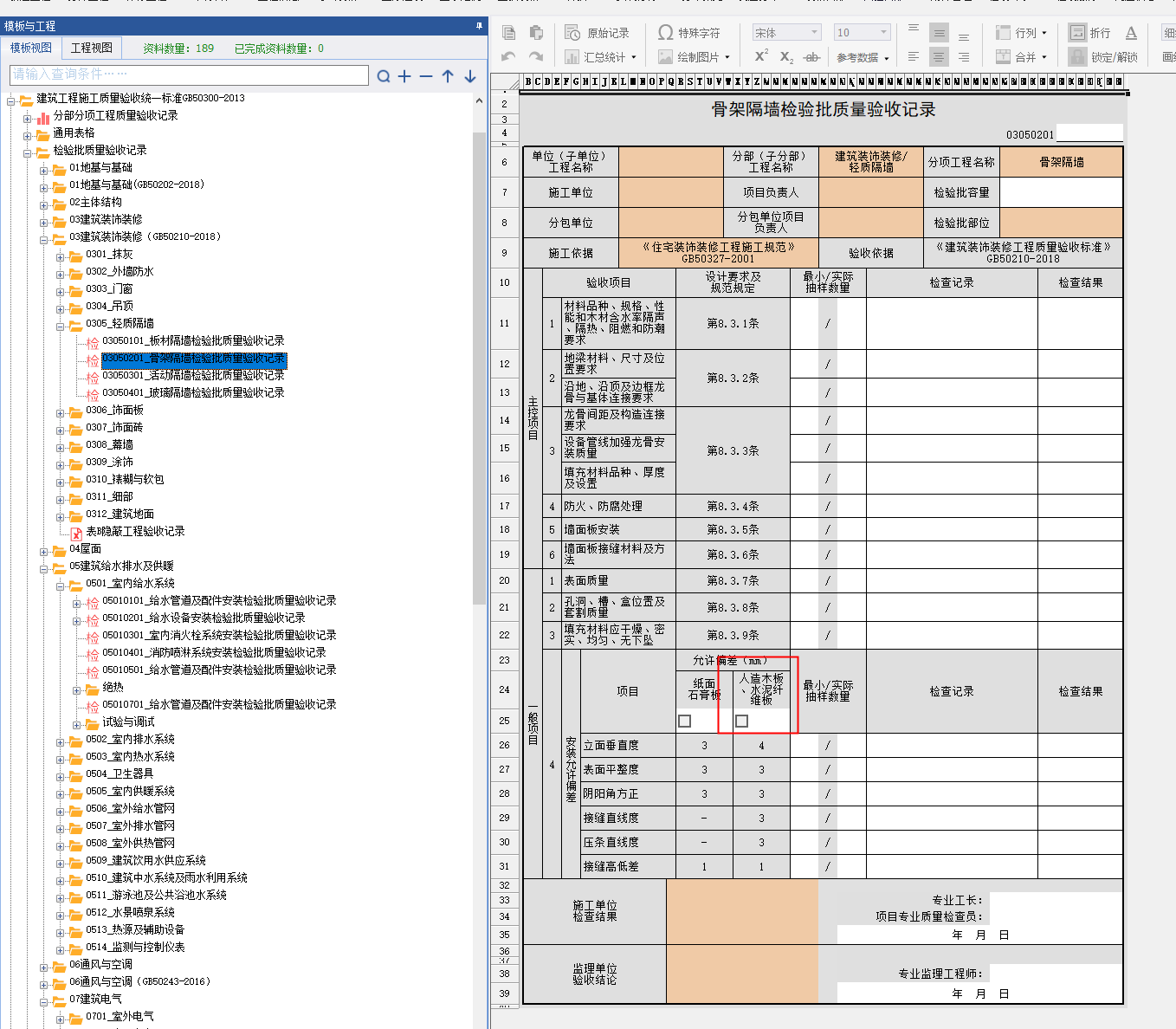Open the 宋体 font family dropdown
Image resolution: width=1176 pixels, height=1029 pixels.
786,33
